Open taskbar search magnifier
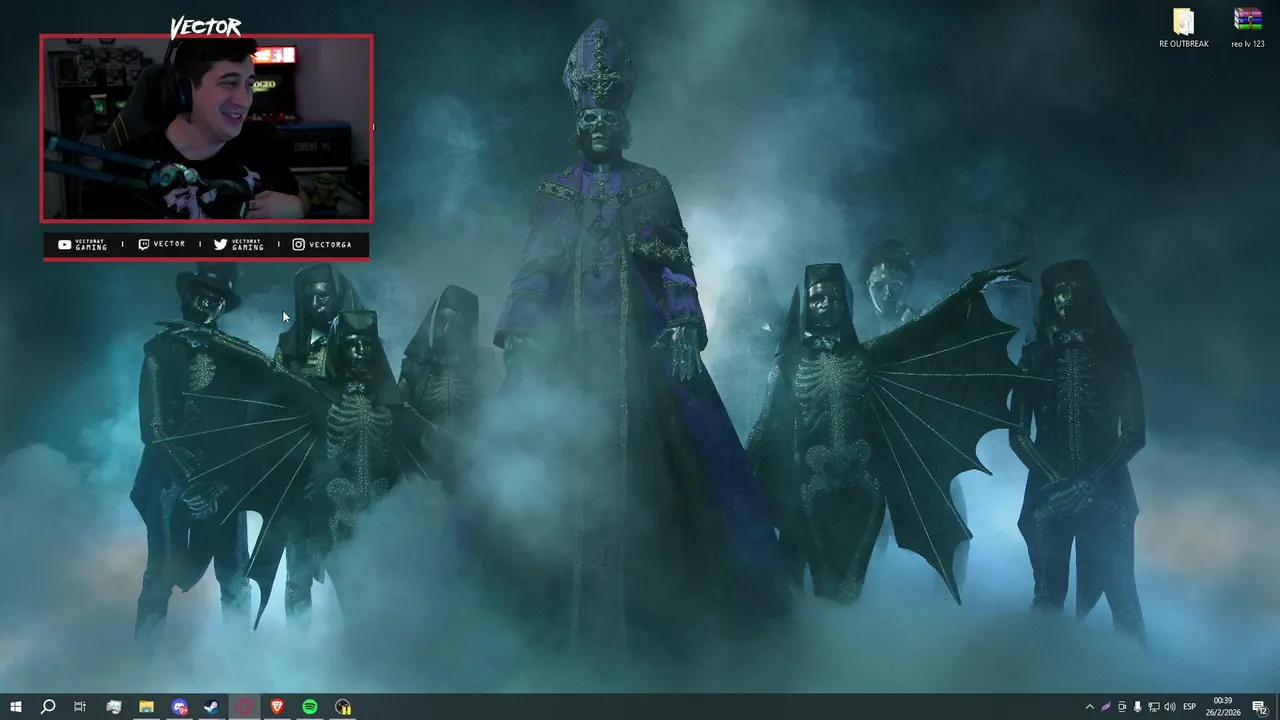This screenshot has height=720, width=1280. 47,707
